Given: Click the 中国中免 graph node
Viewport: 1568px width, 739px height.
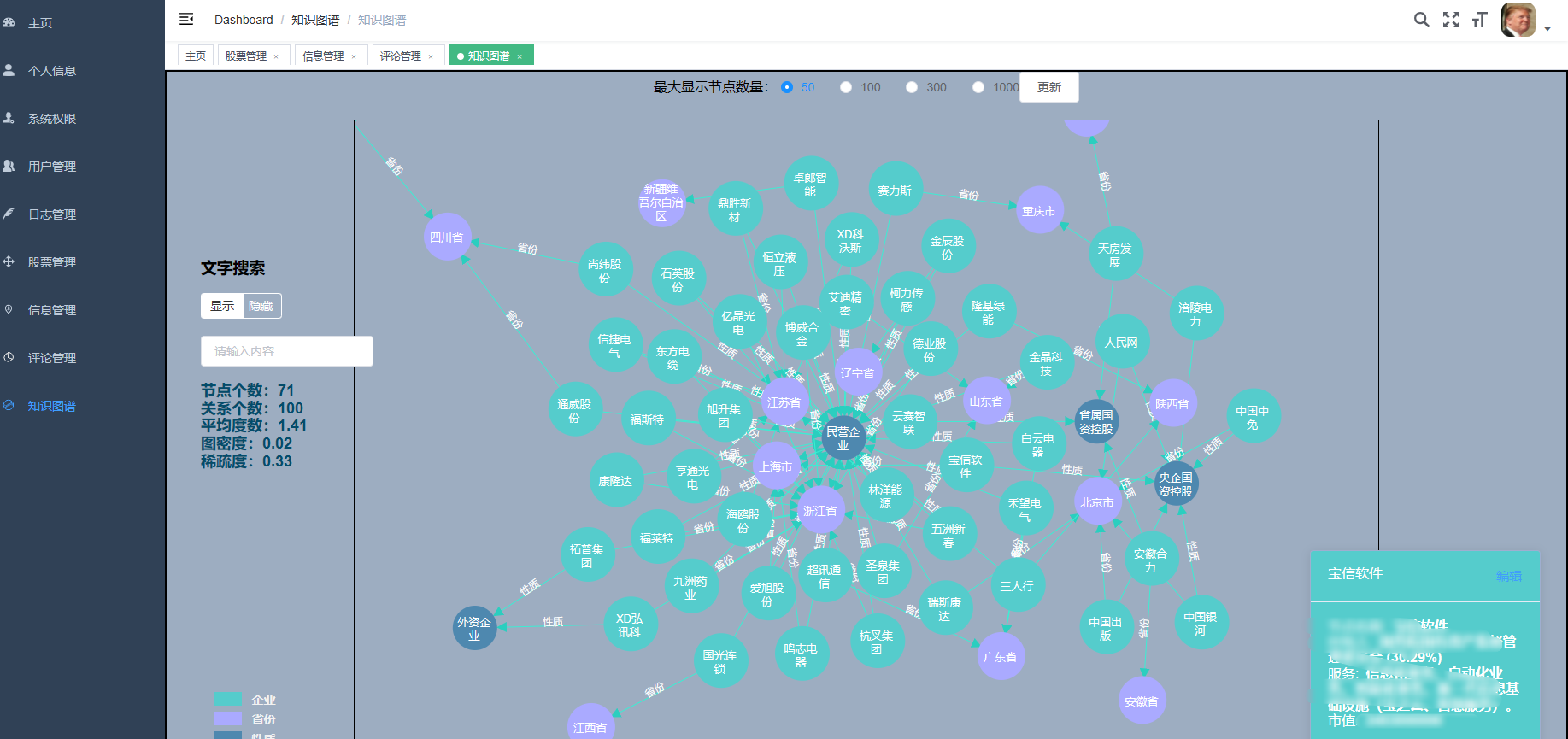Looking at the screenshot, I should (x=1253, y=417).
